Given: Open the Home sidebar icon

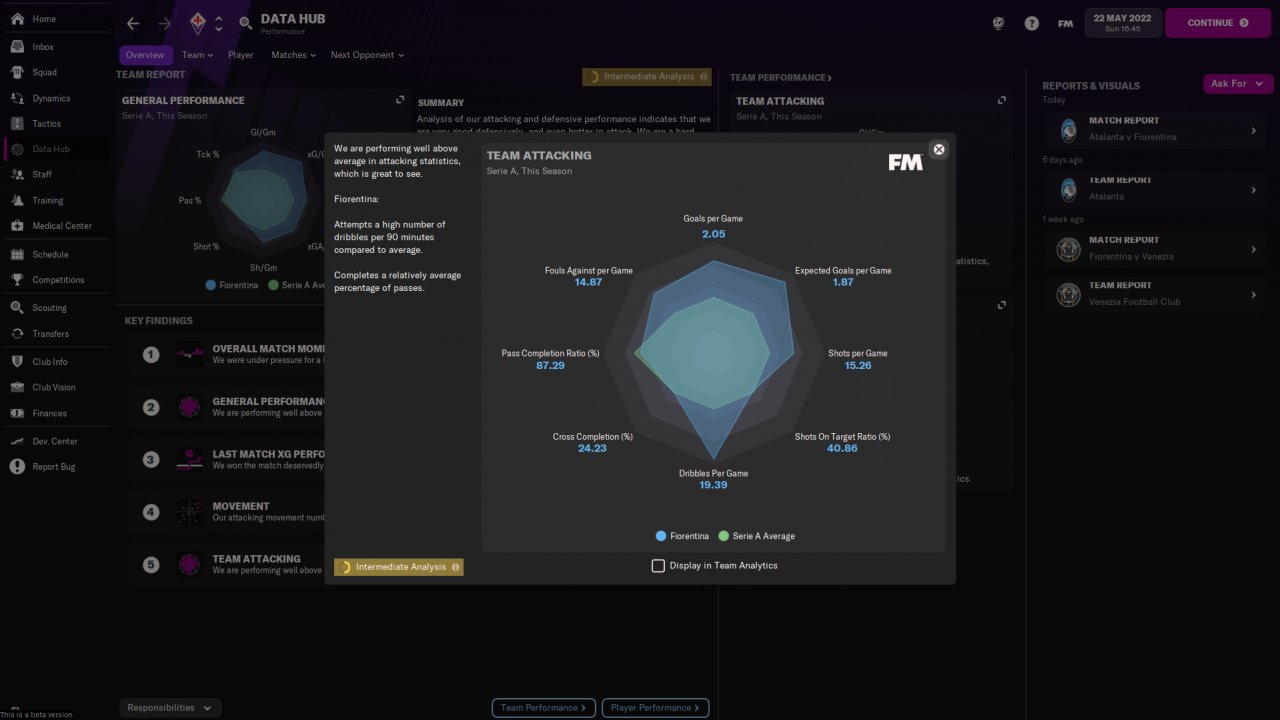Looking at the screenshot, I should coord(17,19).
